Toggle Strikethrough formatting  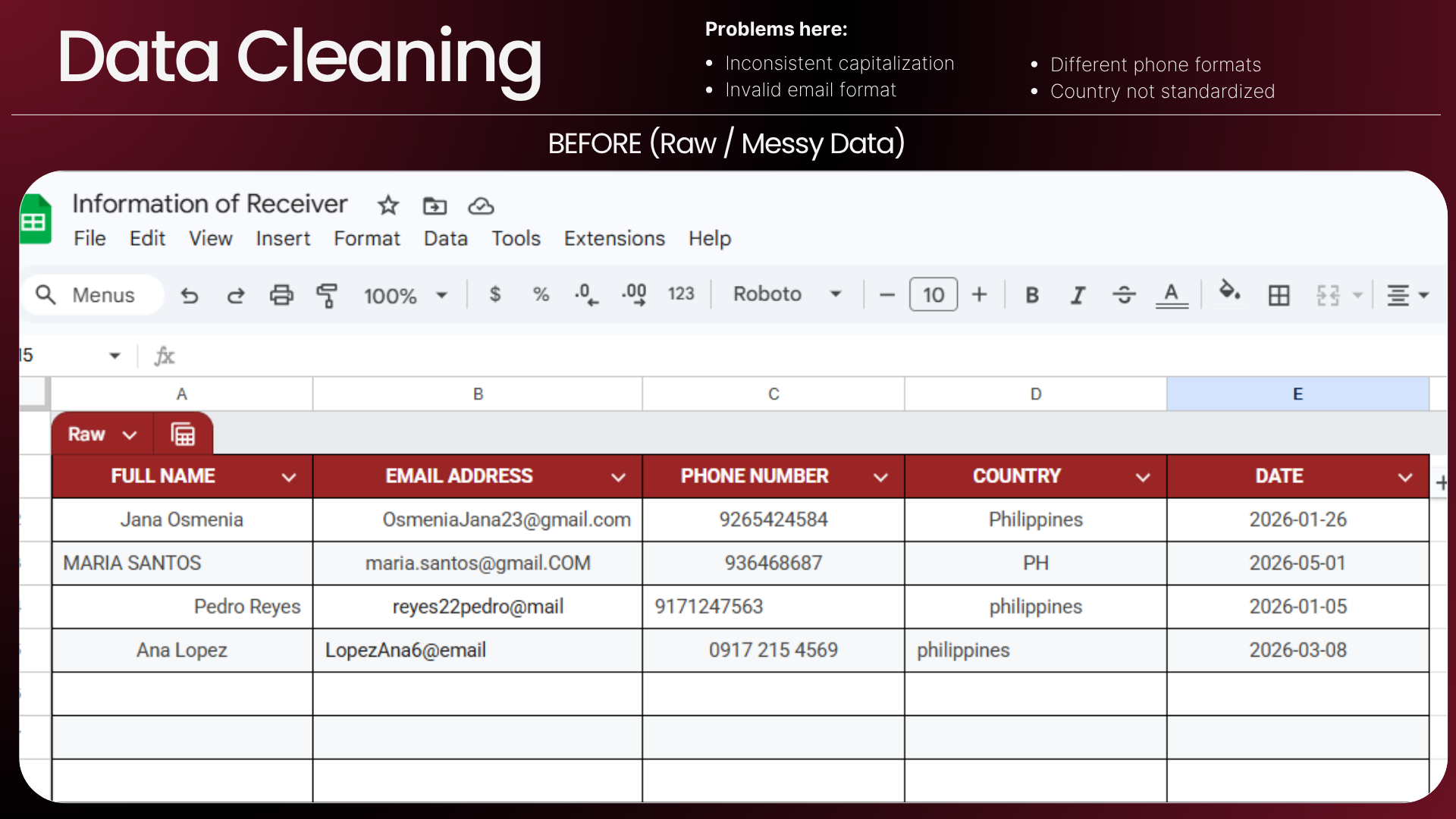1124,295
